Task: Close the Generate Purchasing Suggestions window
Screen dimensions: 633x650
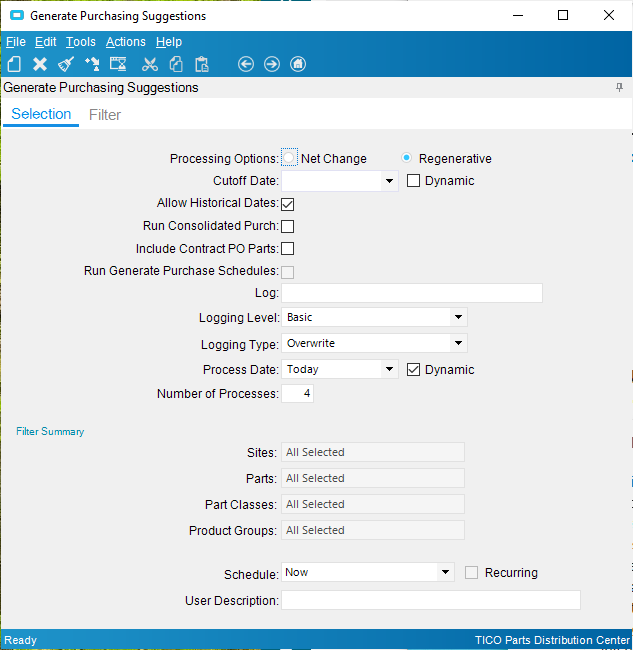Action: pos(609,15)
